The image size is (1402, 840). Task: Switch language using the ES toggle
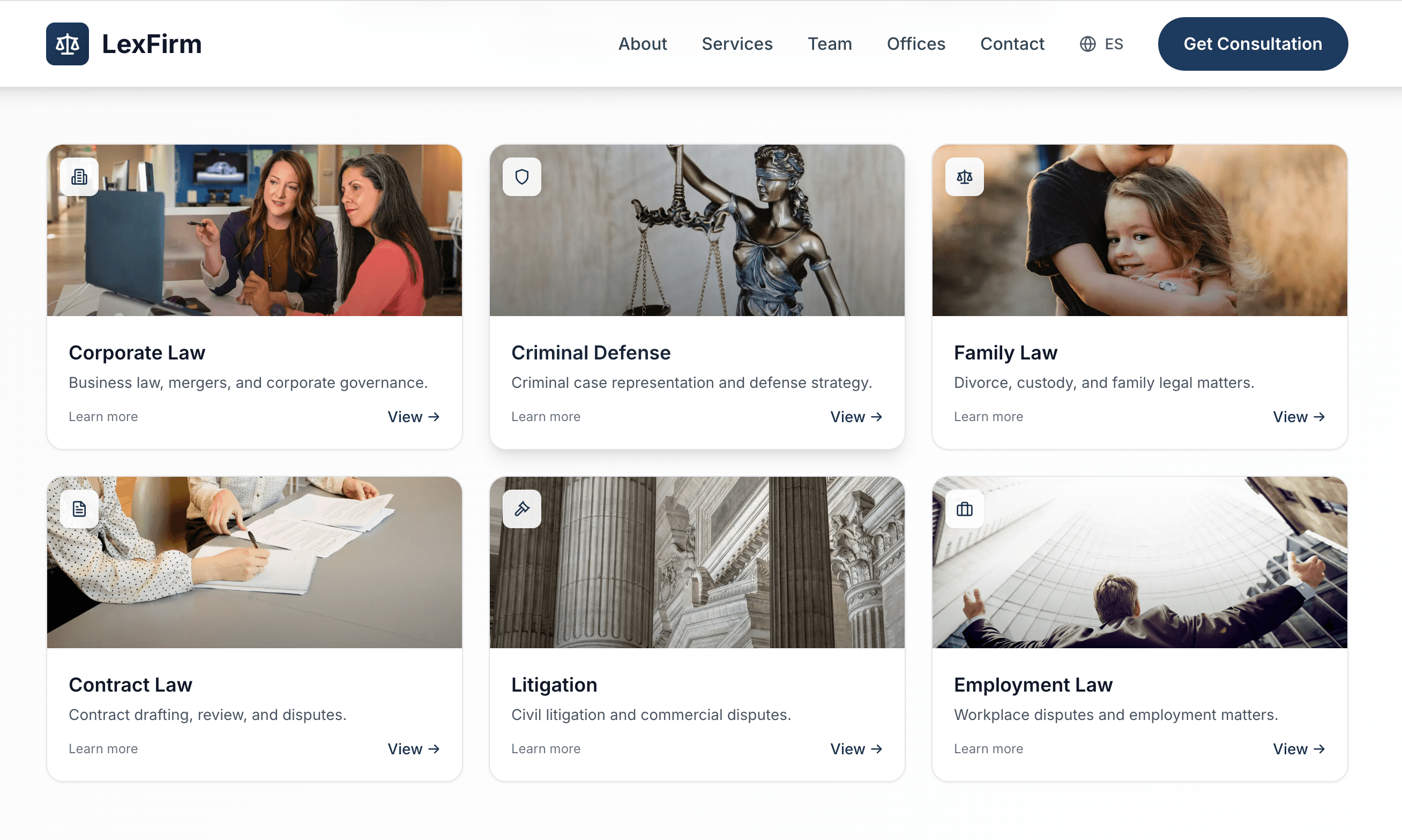[1113, 43]
